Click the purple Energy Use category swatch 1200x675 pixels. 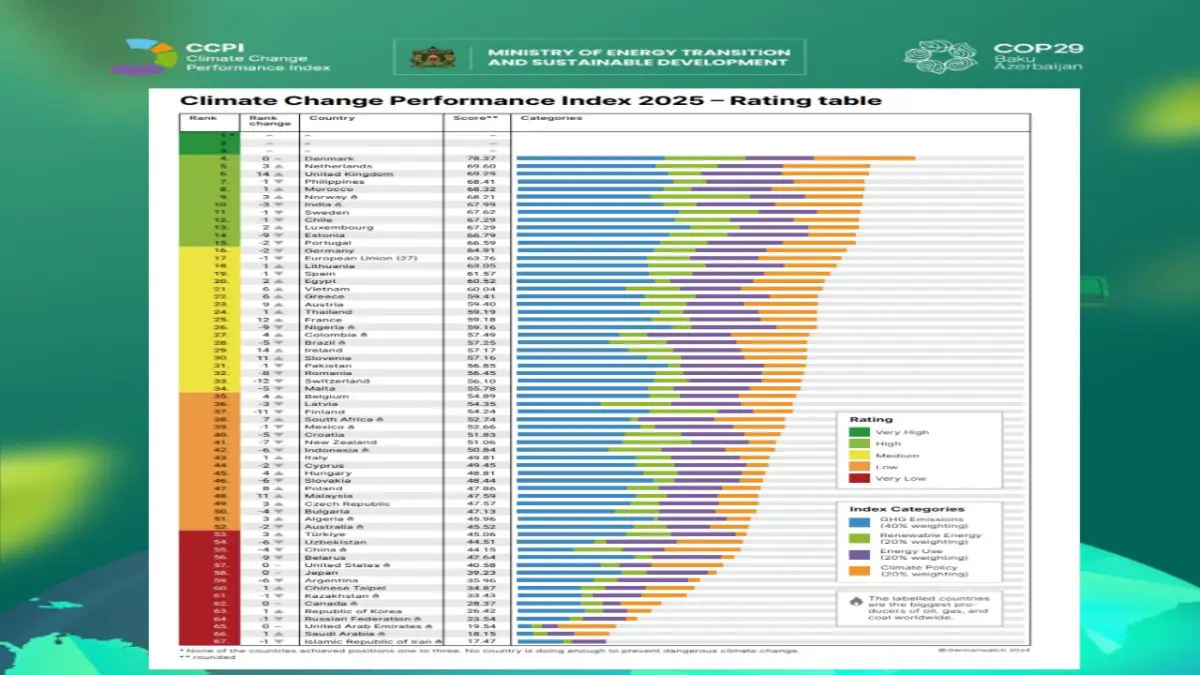(x=860, y=555)
